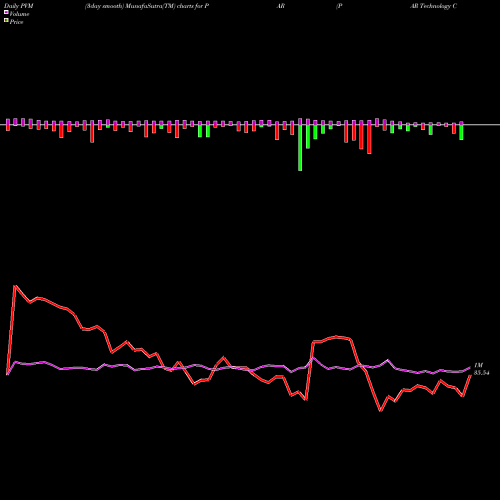Click the 85.54 price value label
The image size is (500, 500).
coord(481,373)
